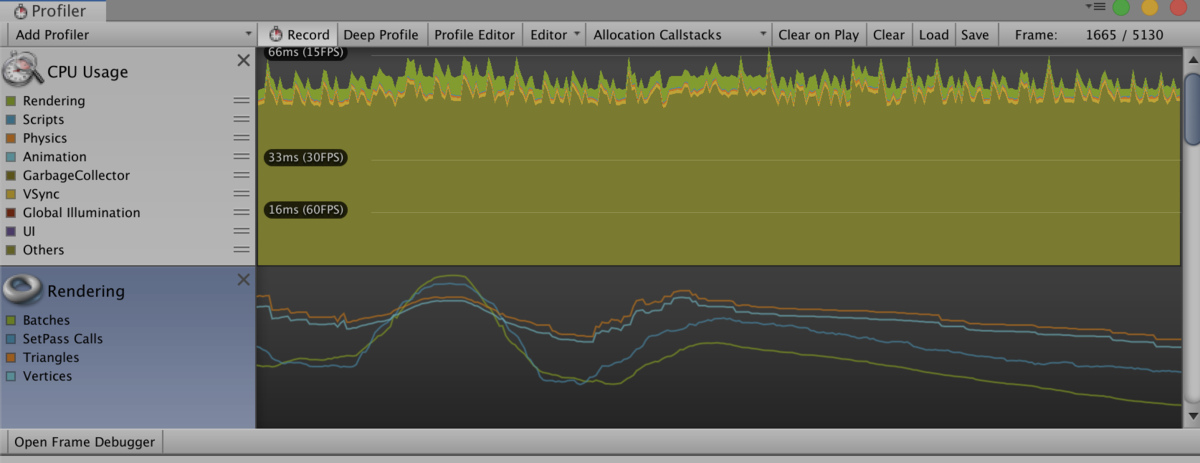Click the Profiler tab stopwatch icon
Screen dimensions: 1200x463
[x=19, y=11]
